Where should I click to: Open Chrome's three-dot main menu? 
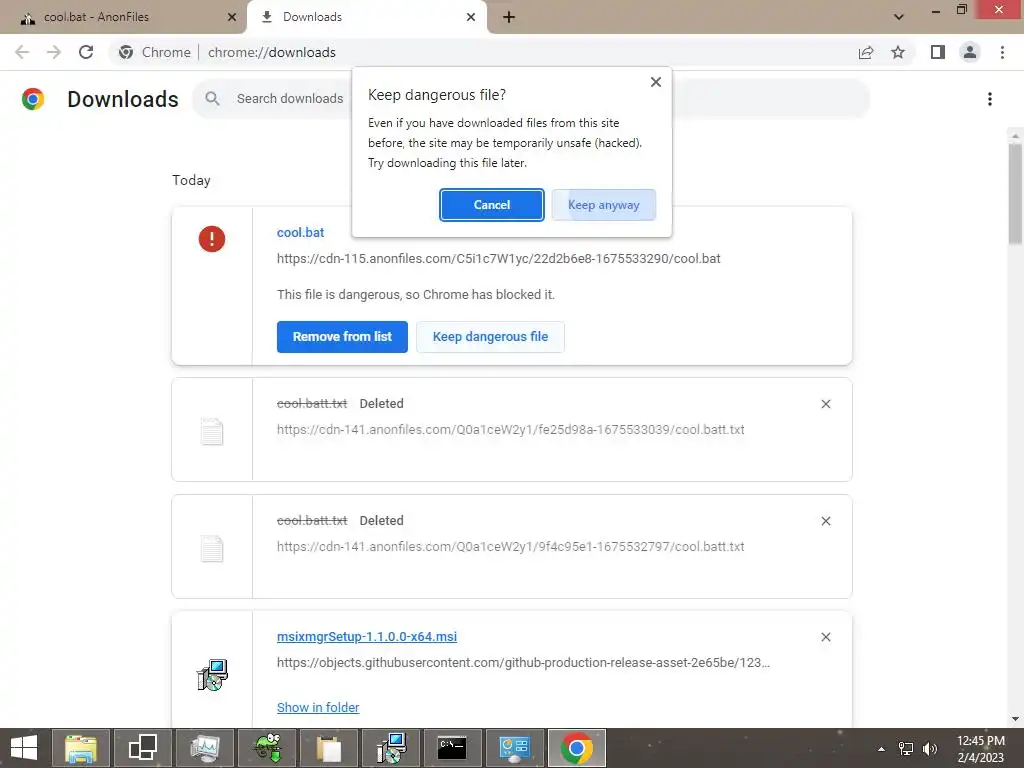click(1002, 52)
